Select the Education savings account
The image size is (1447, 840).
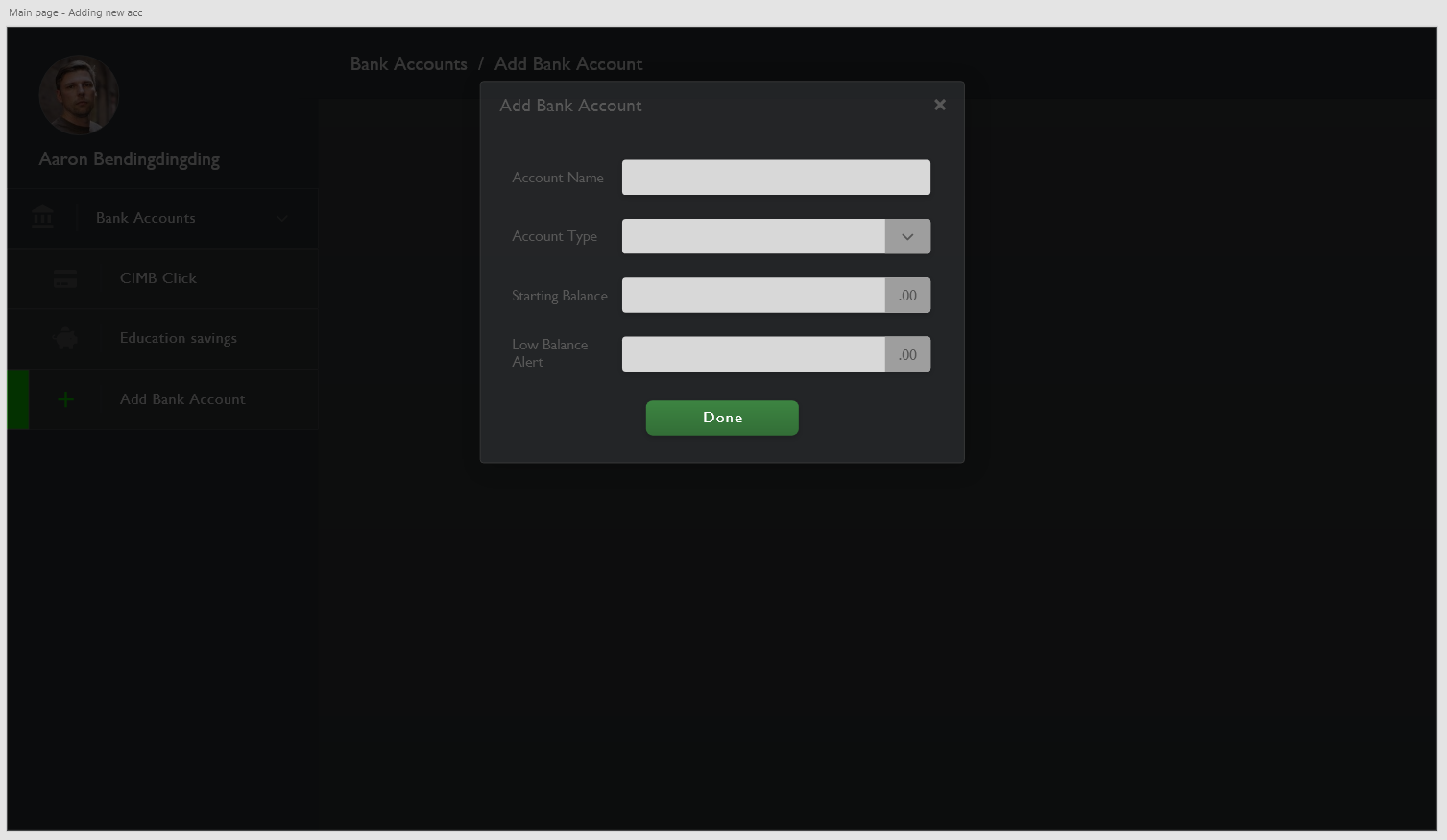pyautogui.click(x=178, y=338)
